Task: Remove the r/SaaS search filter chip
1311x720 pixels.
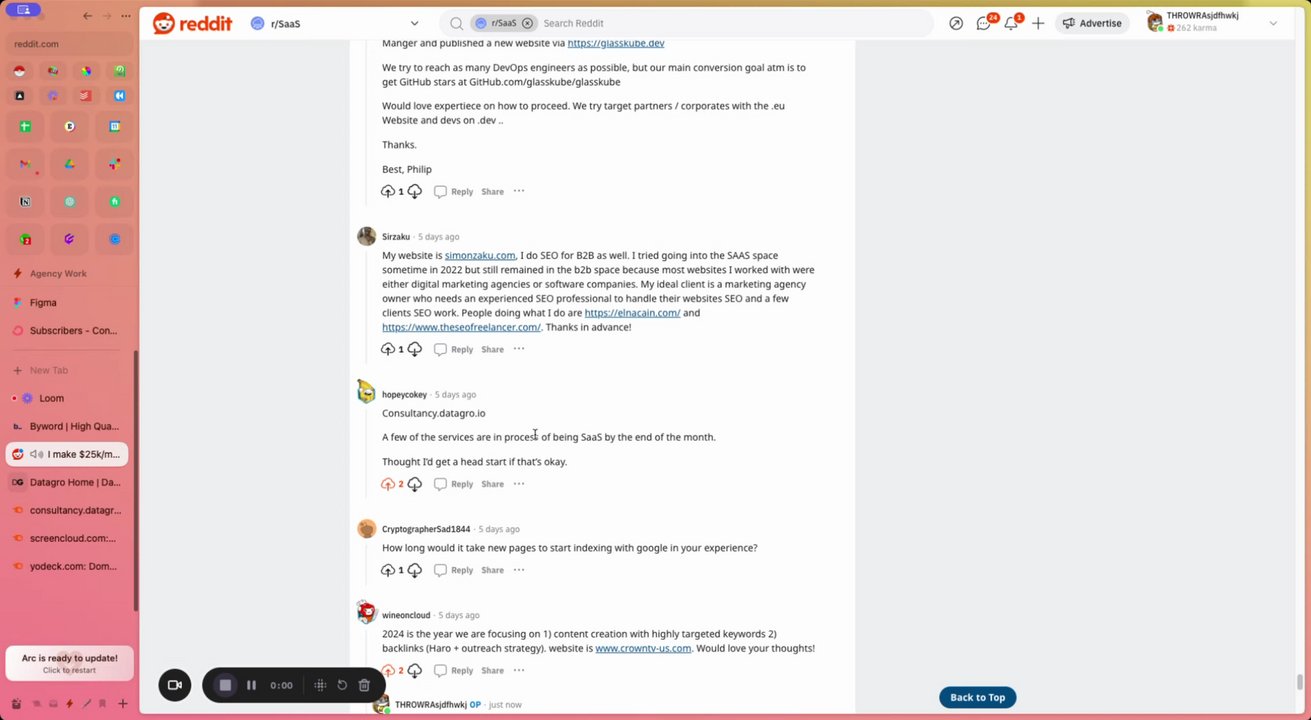Action: 527,23
